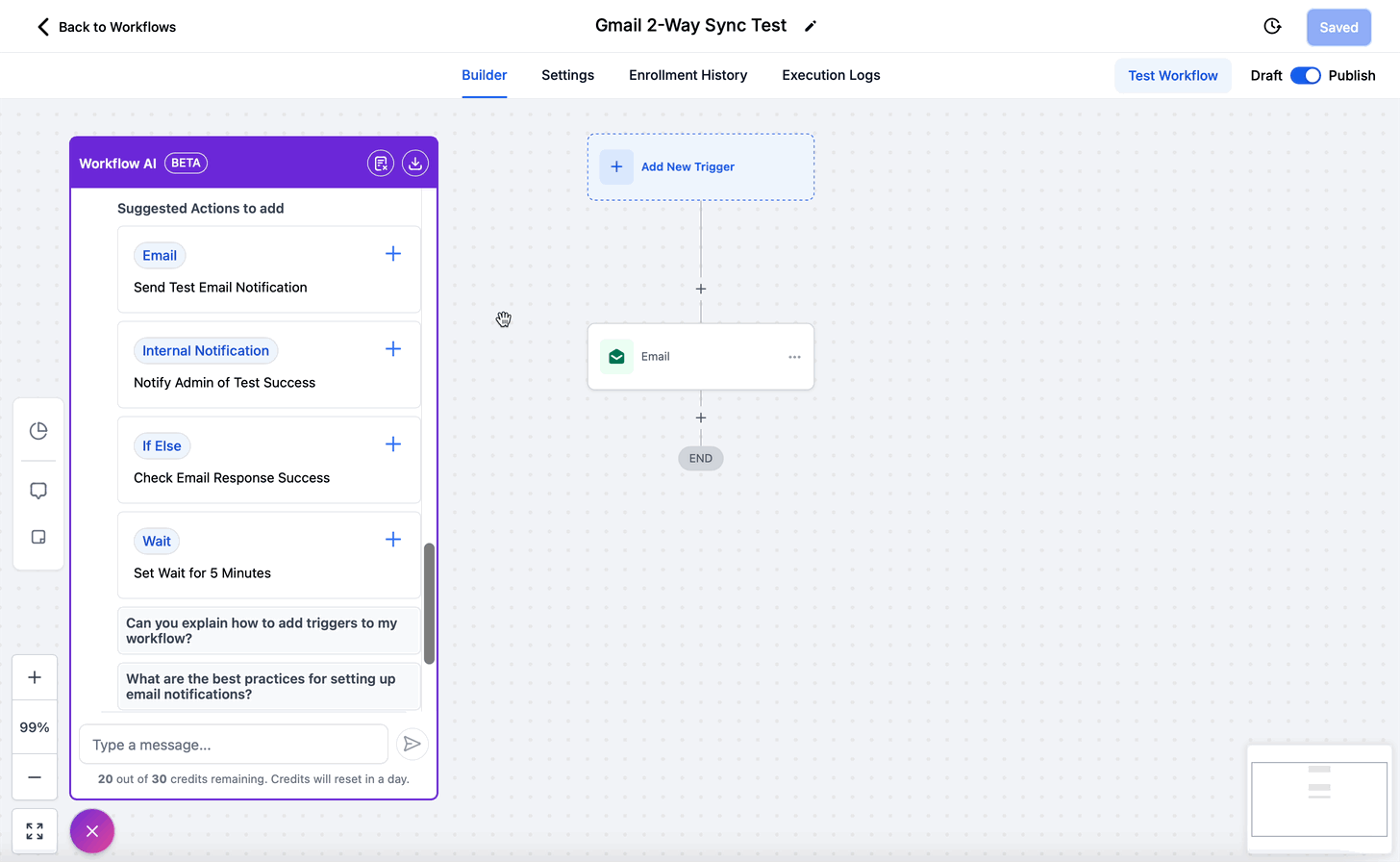Switch to the Execution Logs tab
The image size is (1400, 862).
831,75
